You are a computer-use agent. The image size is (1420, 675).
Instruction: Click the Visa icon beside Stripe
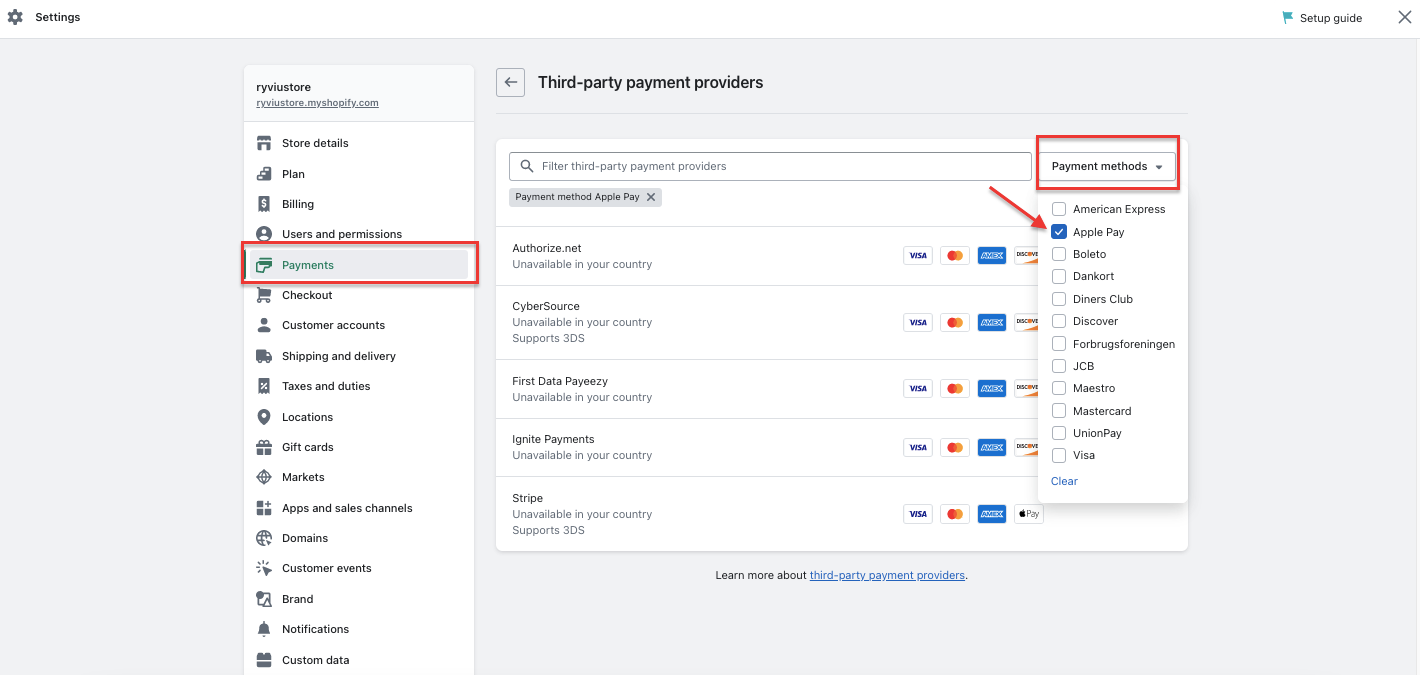(917, 513)
